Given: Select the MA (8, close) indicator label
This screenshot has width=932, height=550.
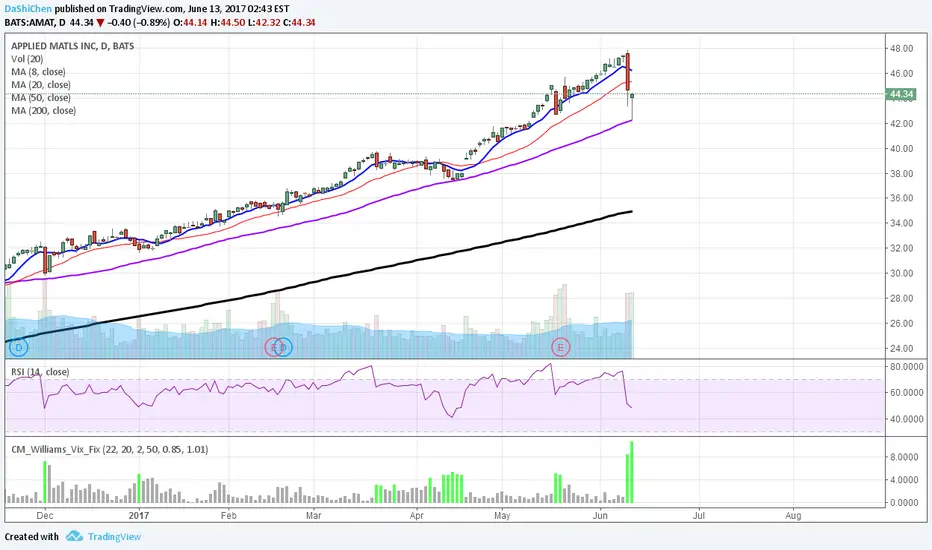Looking at the screenshot, I should coord(38,72).
